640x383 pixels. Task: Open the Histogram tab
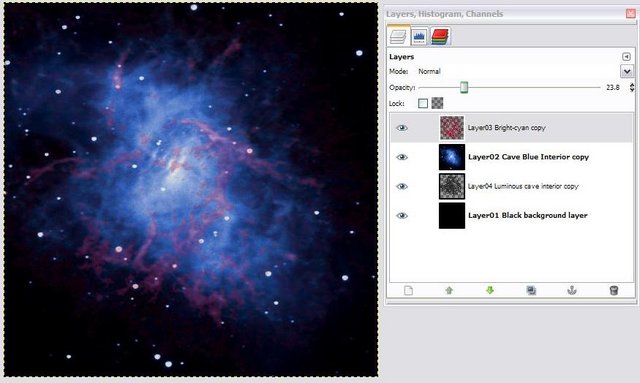419,37
